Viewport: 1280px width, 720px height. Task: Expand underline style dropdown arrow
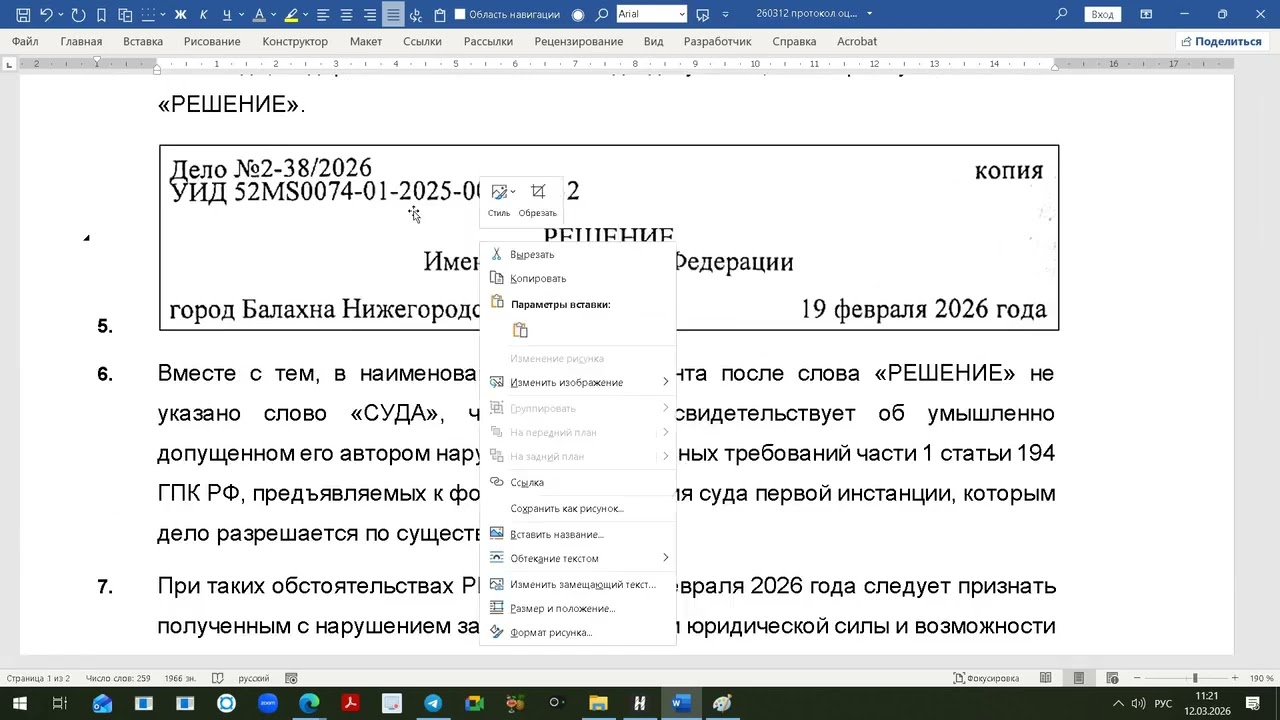[241, 15]
